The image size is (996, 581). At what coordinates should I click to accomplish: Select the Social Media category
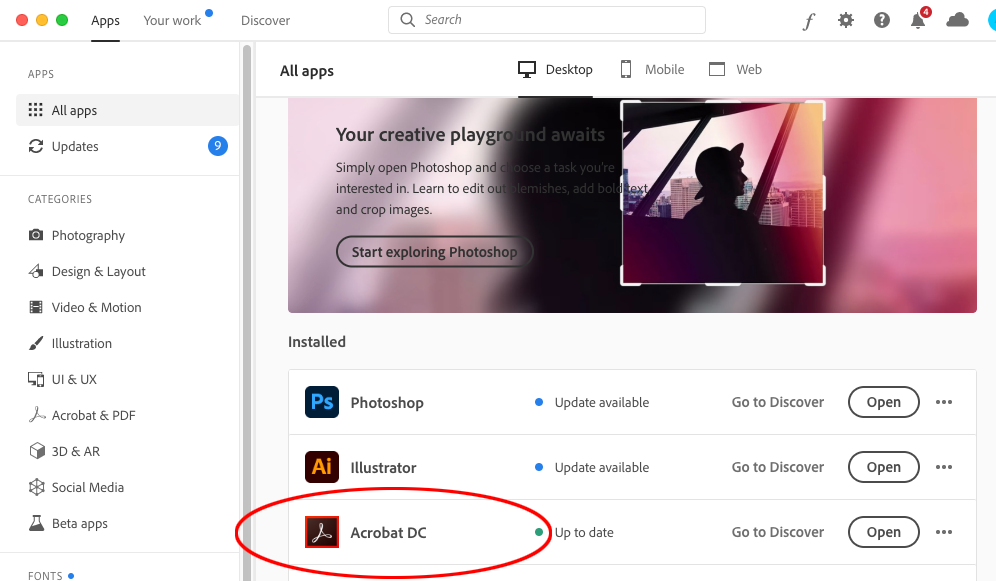(x=76, y=488)
